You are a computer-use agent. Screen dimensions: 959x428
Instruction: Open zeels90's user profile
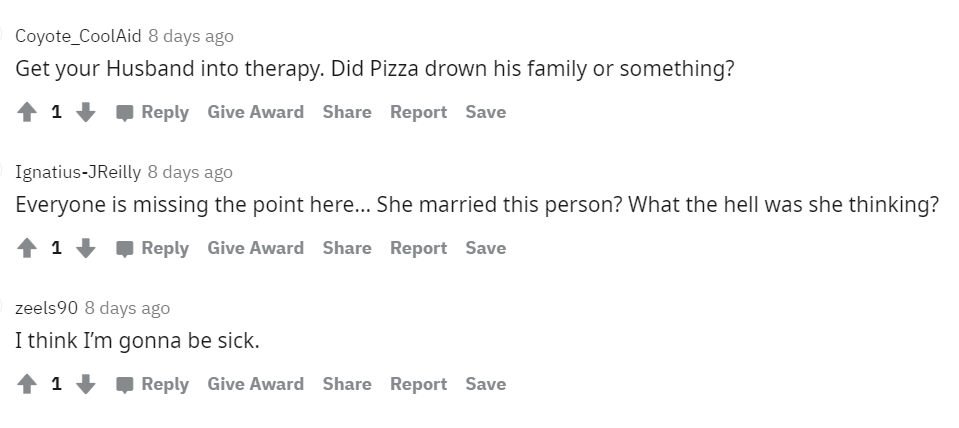tap(46, 308)
